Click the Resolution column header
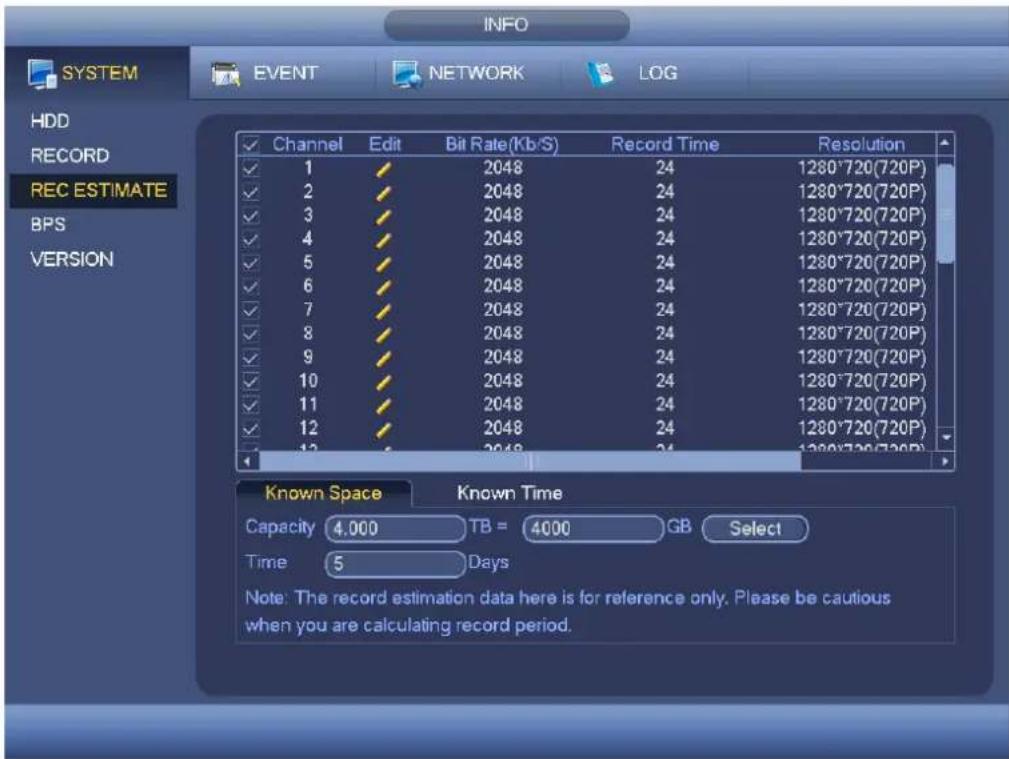 [x=861, y=144]
